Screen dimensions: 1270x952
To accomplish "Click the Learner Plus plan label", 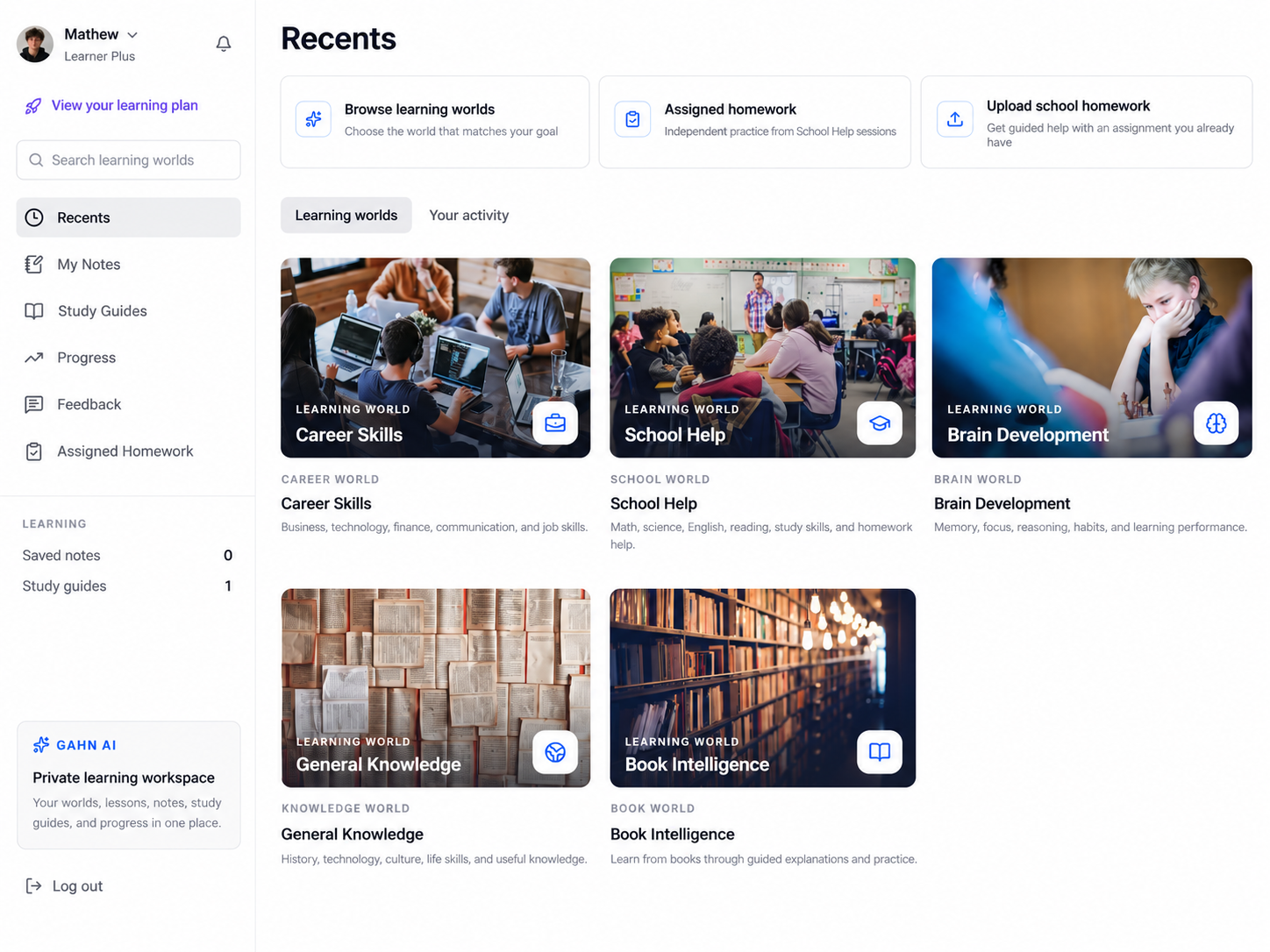I will [100, 56].
